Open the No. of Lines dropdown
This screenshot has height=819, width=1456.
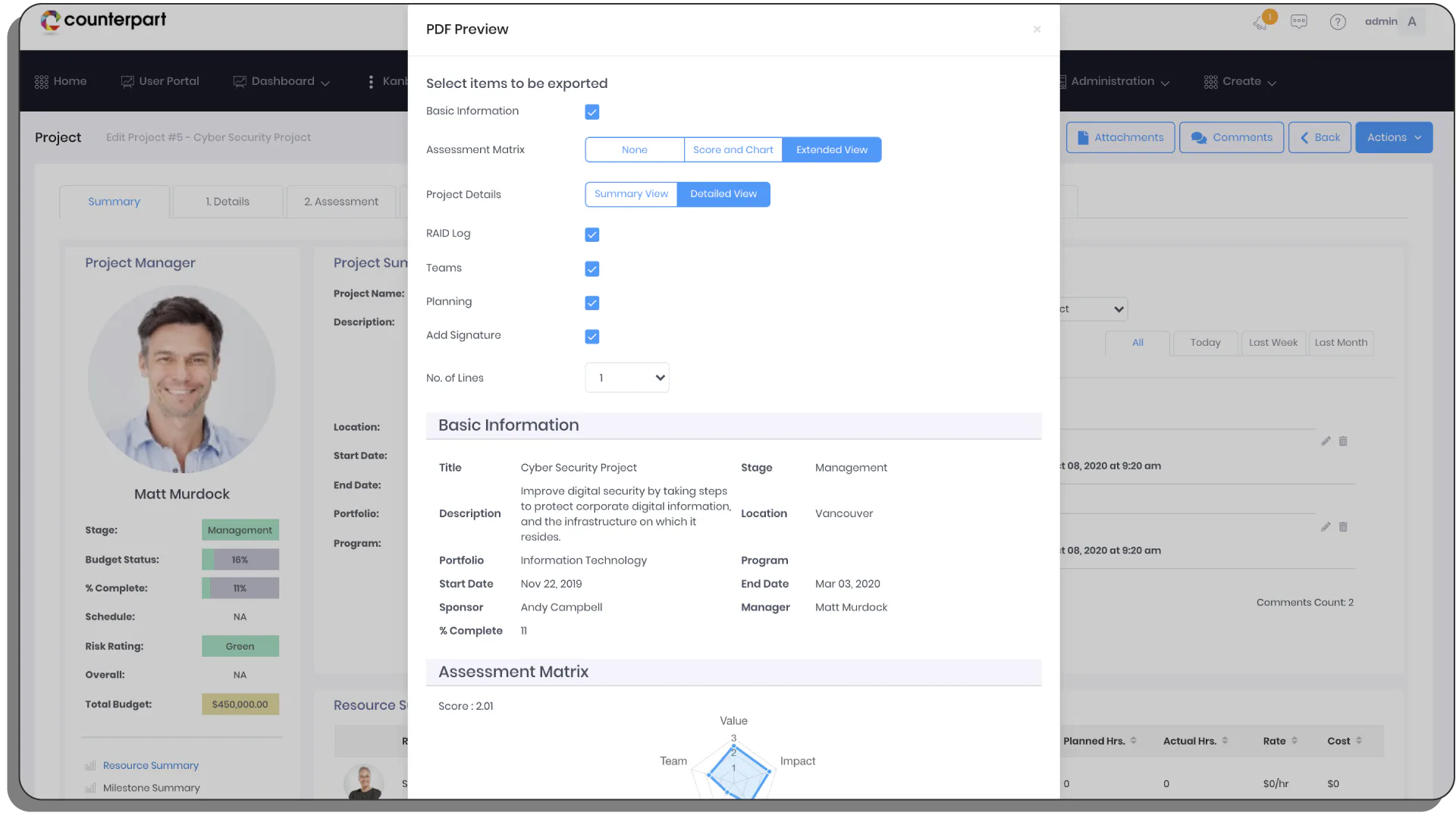click(627, 378)
